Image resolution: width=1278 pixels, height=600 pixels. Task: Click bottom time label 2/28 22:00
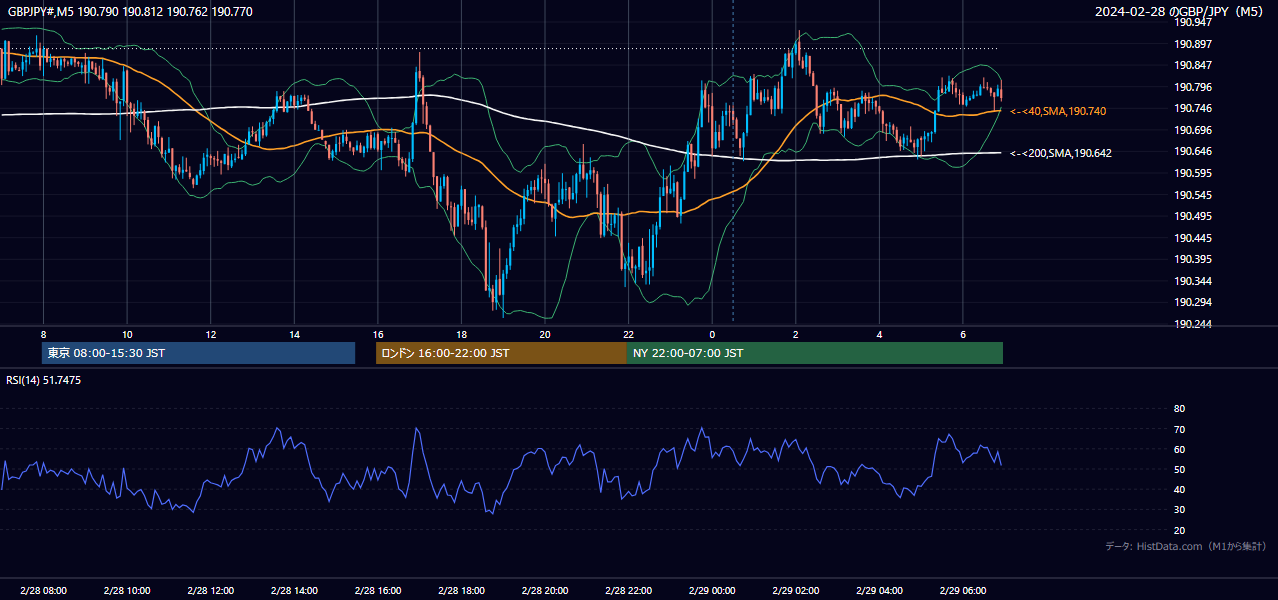point(629,591)
